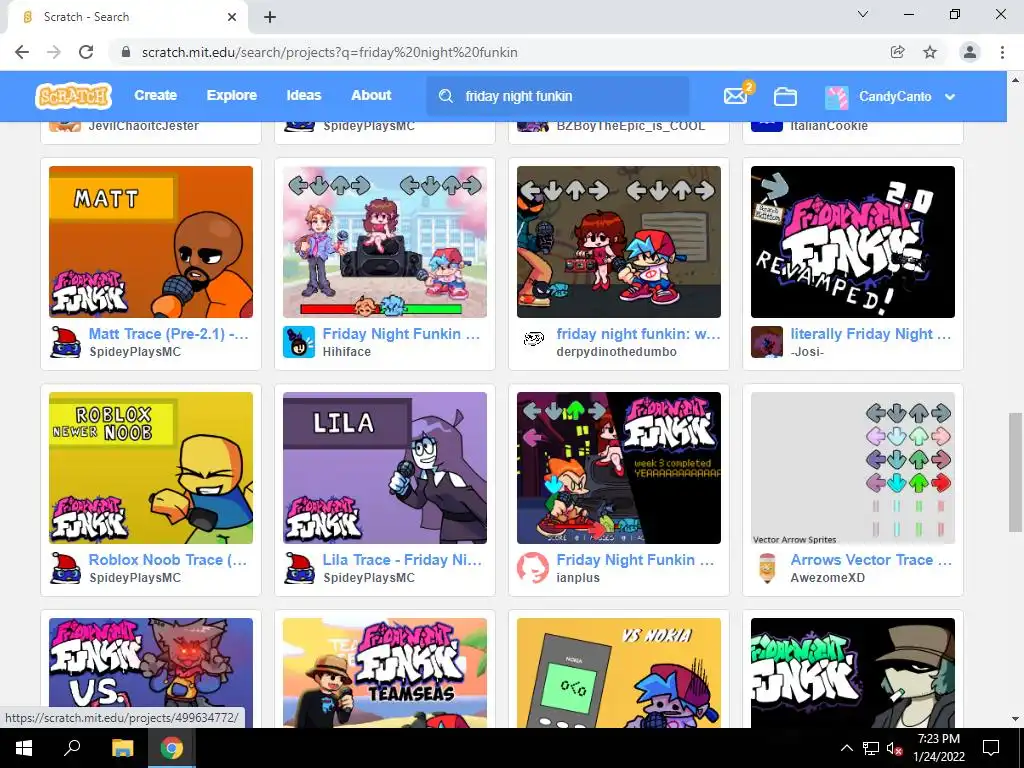The width and height of the screenshot is (1024, 768).
Task: Open the week 3 completed project thumbnail
Action: click(618, 468)
